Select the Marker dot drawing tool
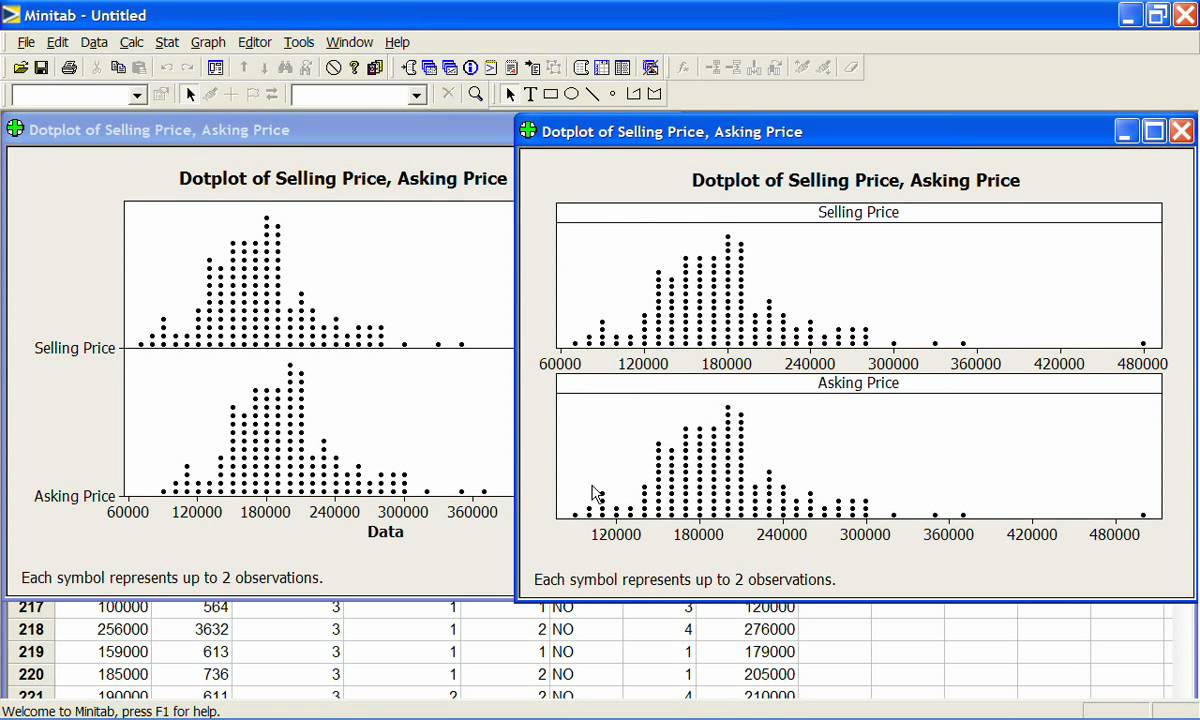 (x=613, y=94)
